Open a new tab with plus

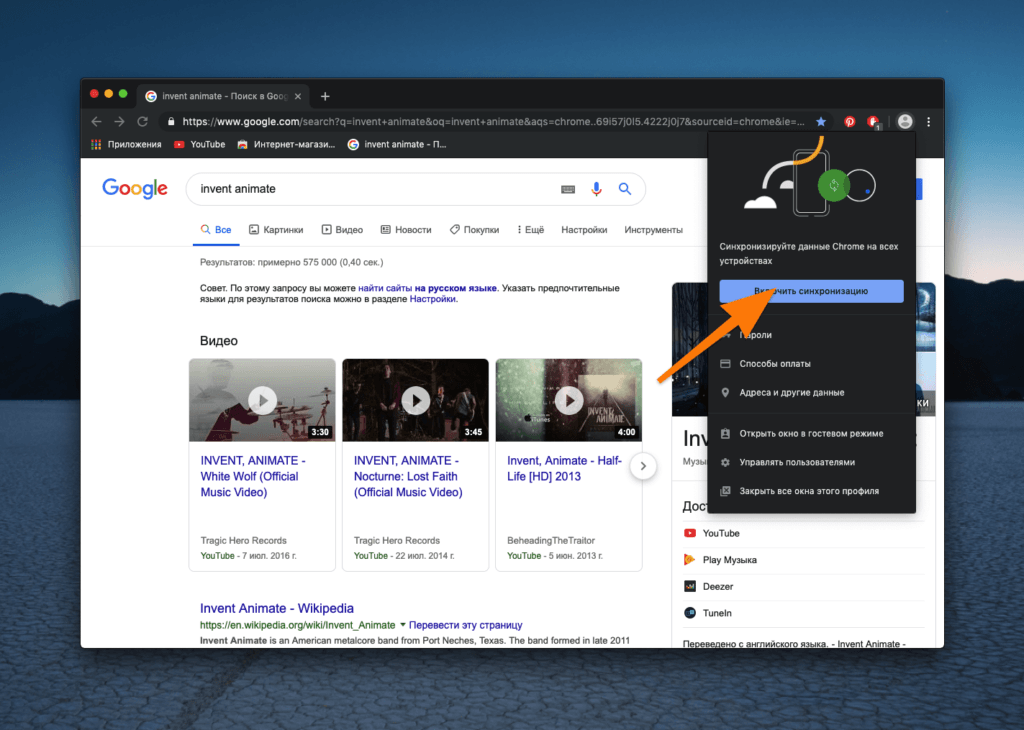point(325,96)
